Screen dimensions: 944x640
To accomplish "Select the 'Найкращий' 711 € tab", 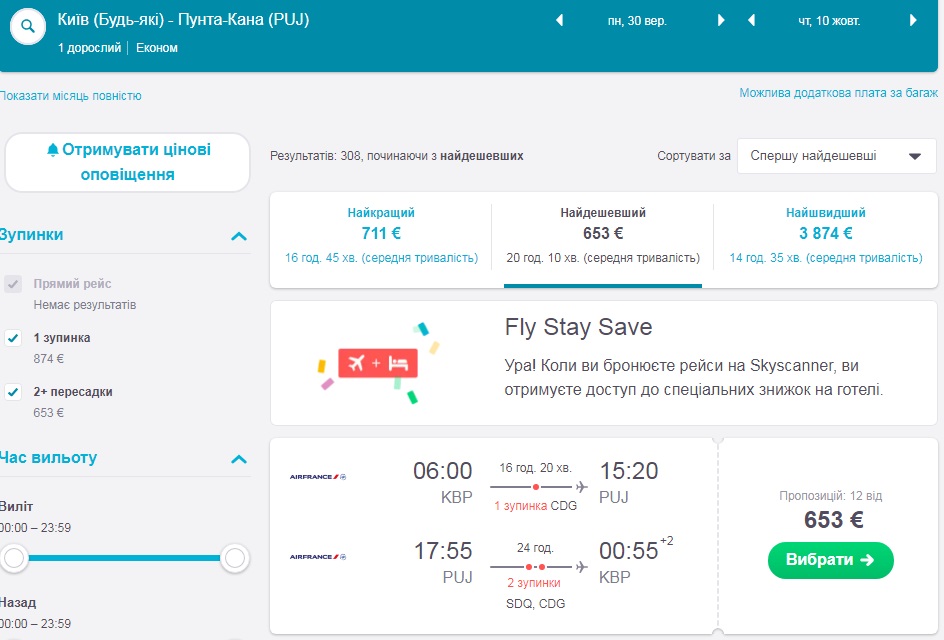I will tap(381, 236).
